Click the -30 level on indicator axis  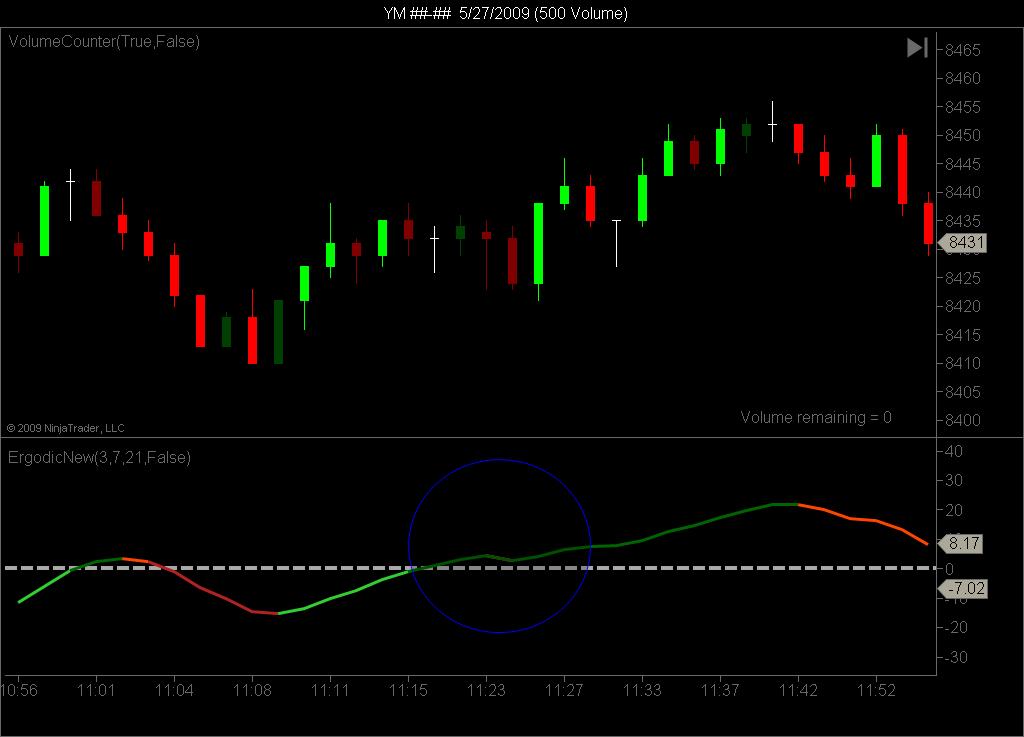(x=955, y=657)
